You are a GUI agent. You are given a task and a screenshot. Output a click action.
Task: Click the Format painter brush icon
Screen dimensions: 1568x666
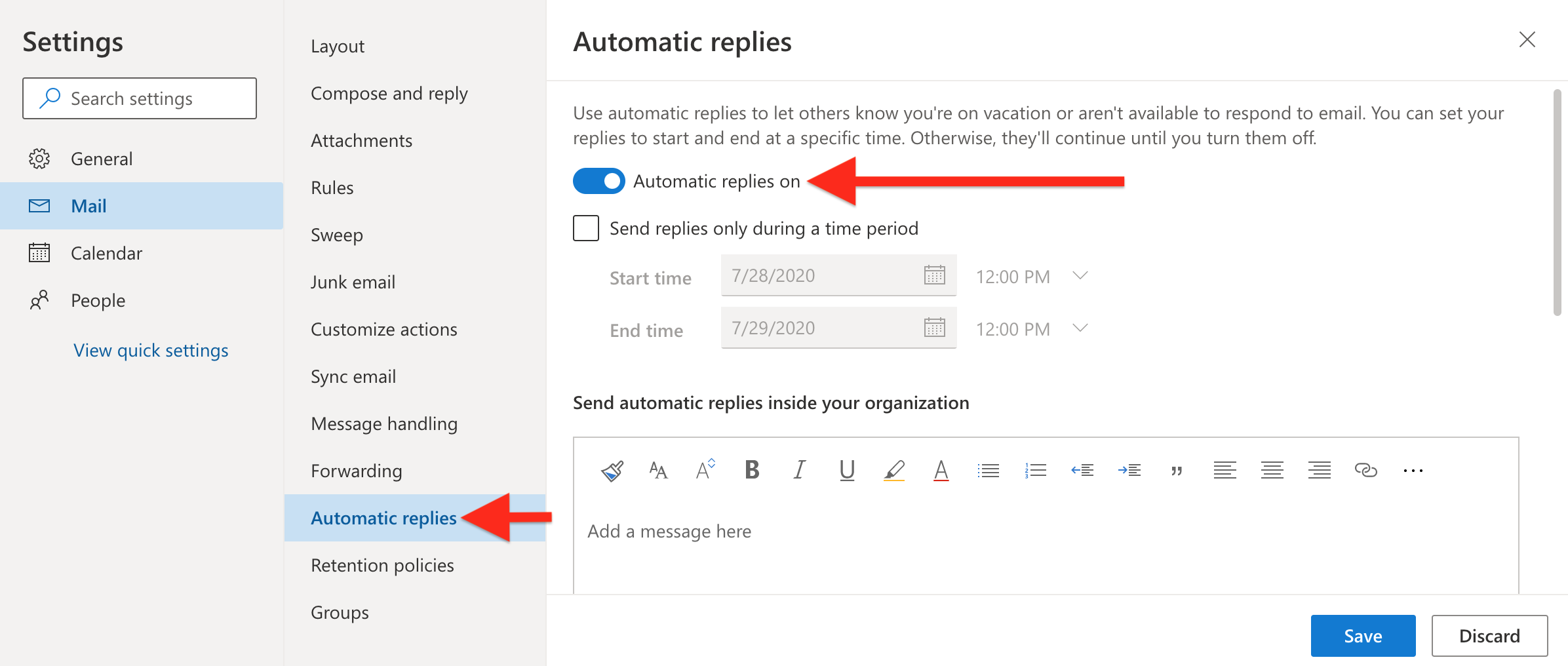612,470
